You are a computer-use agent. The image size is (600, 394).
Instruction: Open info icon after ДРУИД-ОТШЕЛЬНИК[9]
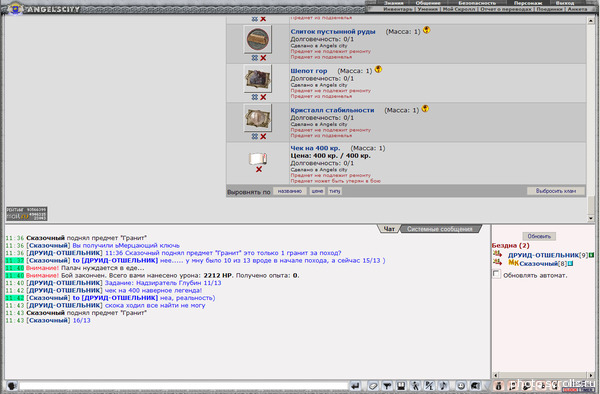coord(592,255)
